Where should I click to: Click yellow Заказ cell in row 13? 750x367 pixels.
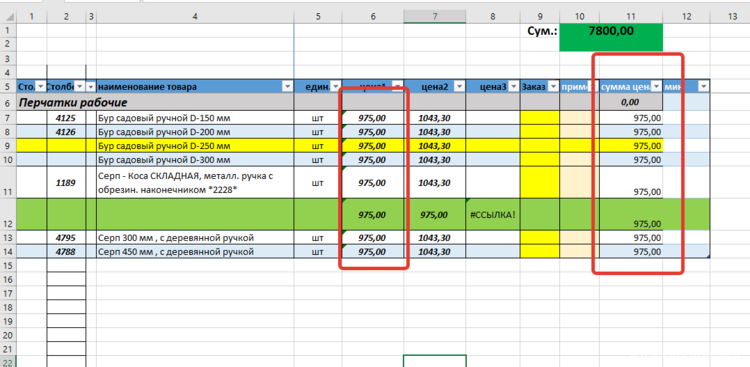point(540,238)
